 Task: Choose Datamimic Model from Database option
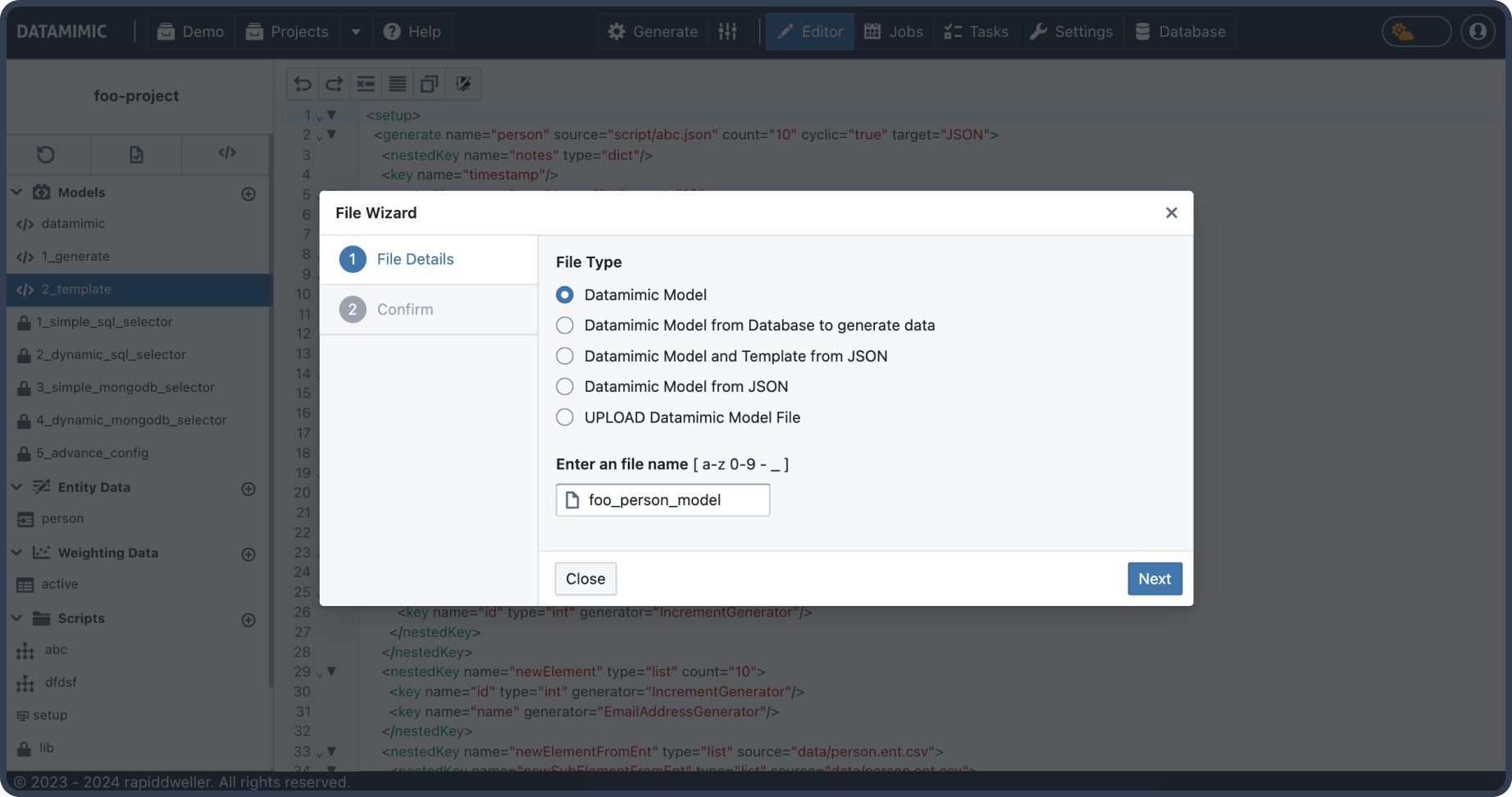(x=565, y=326)
